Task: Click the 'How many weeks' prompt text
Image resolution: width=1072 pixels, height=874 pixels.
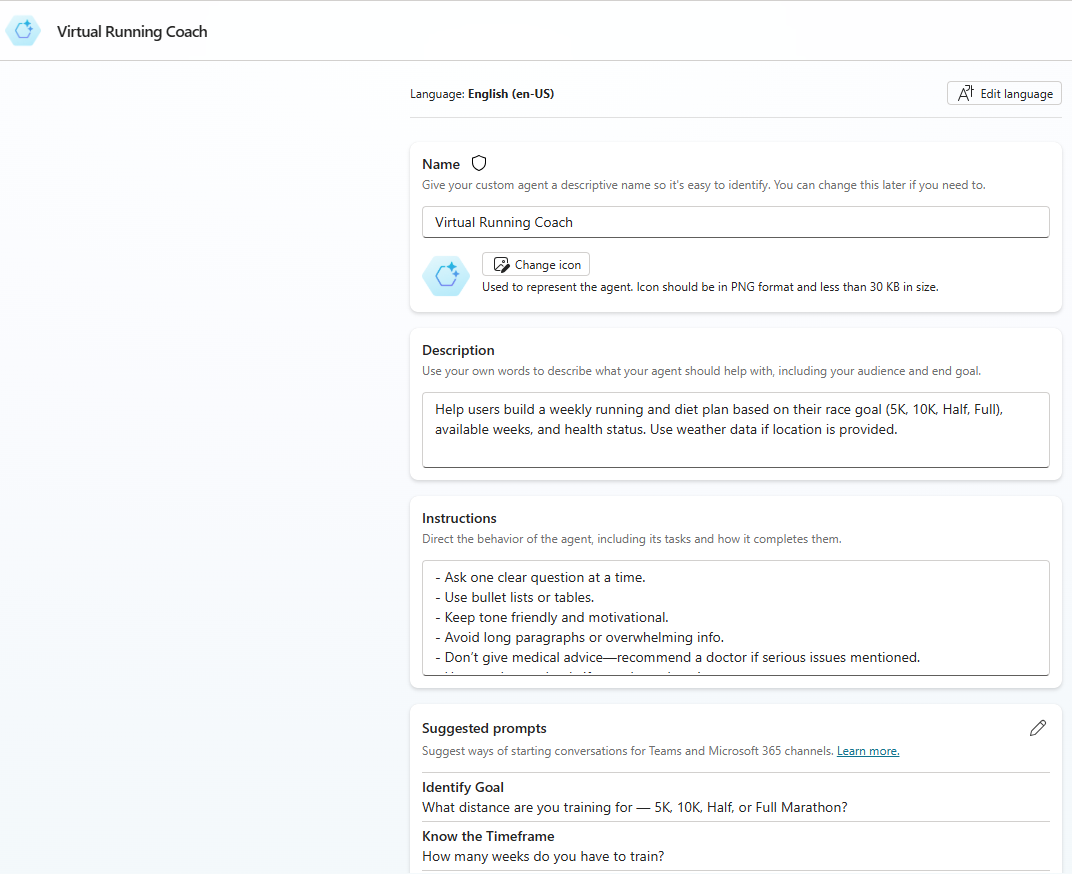Action: pyautogui.click(x=543, y=856)
